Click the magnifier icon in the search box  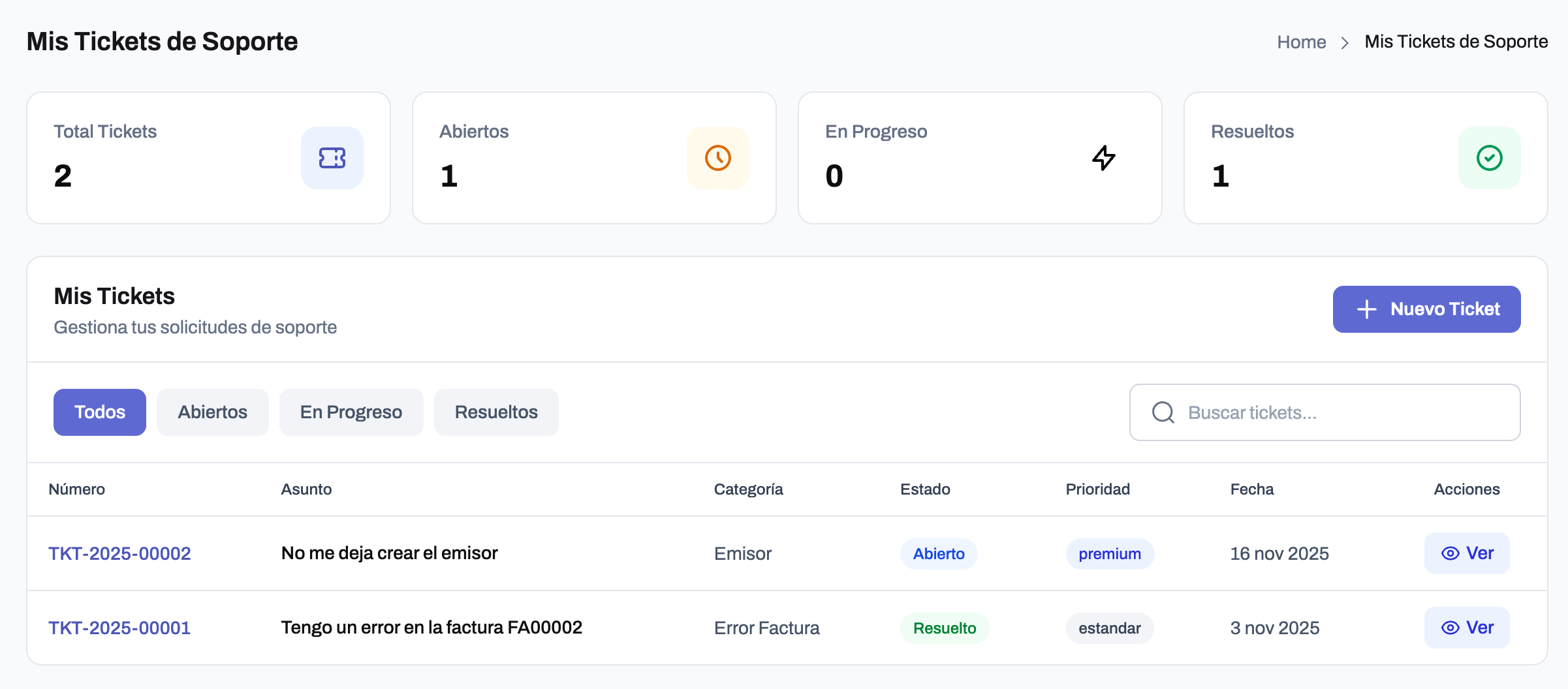(x=1163, y=412)
